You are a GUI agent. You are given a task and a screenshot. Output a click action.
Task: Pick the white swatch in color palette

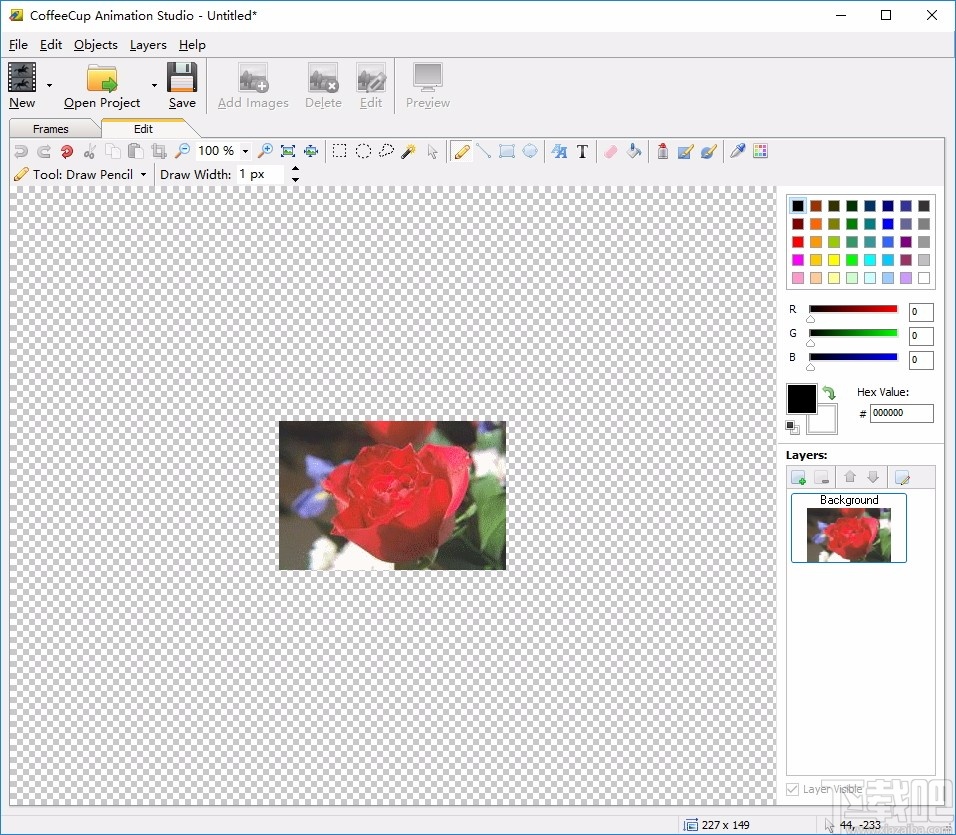[923, 278]
